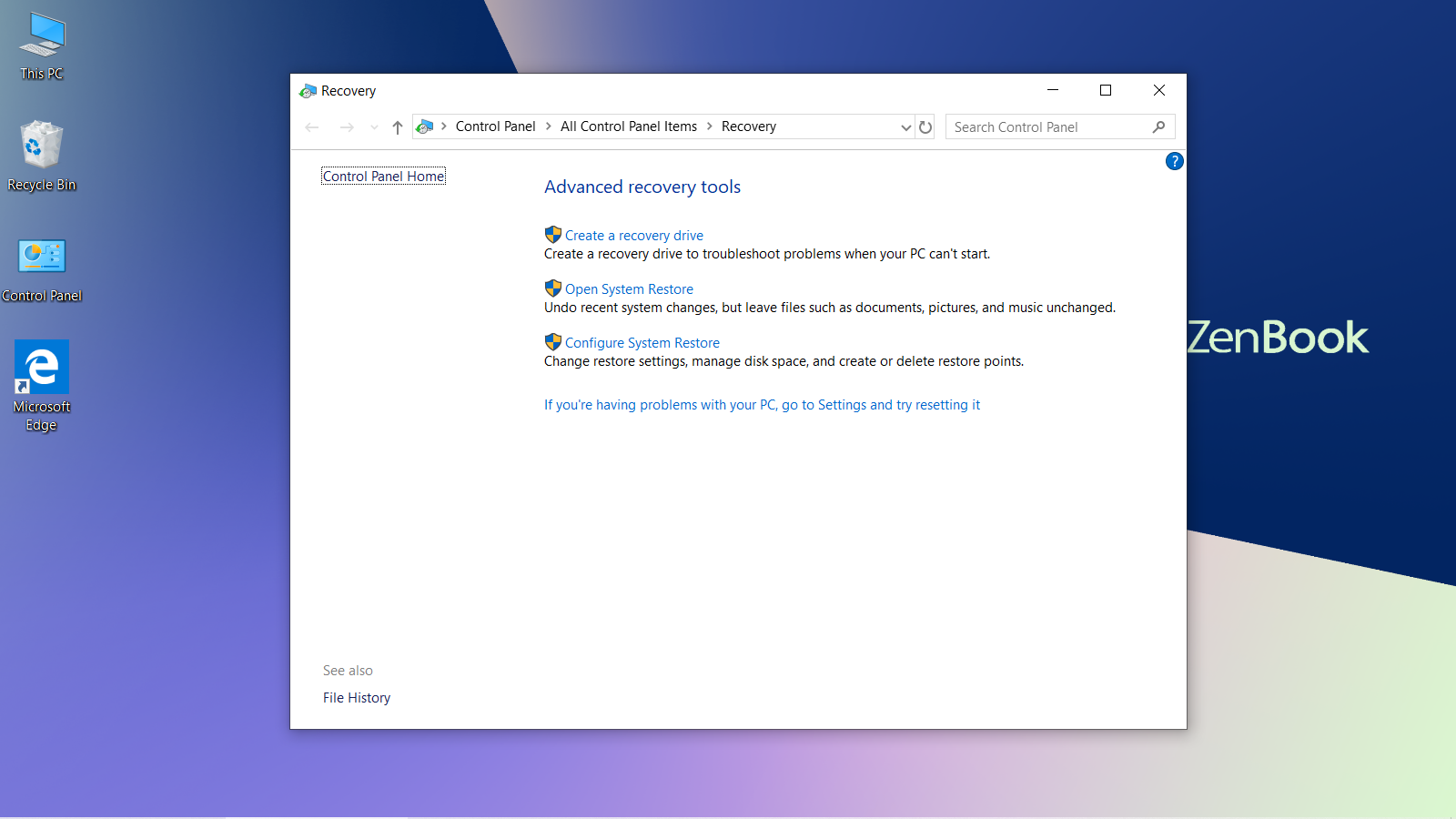Open the go to Settings resetting link
Viewport: 1456px width, 819px height.
(763, 405)
